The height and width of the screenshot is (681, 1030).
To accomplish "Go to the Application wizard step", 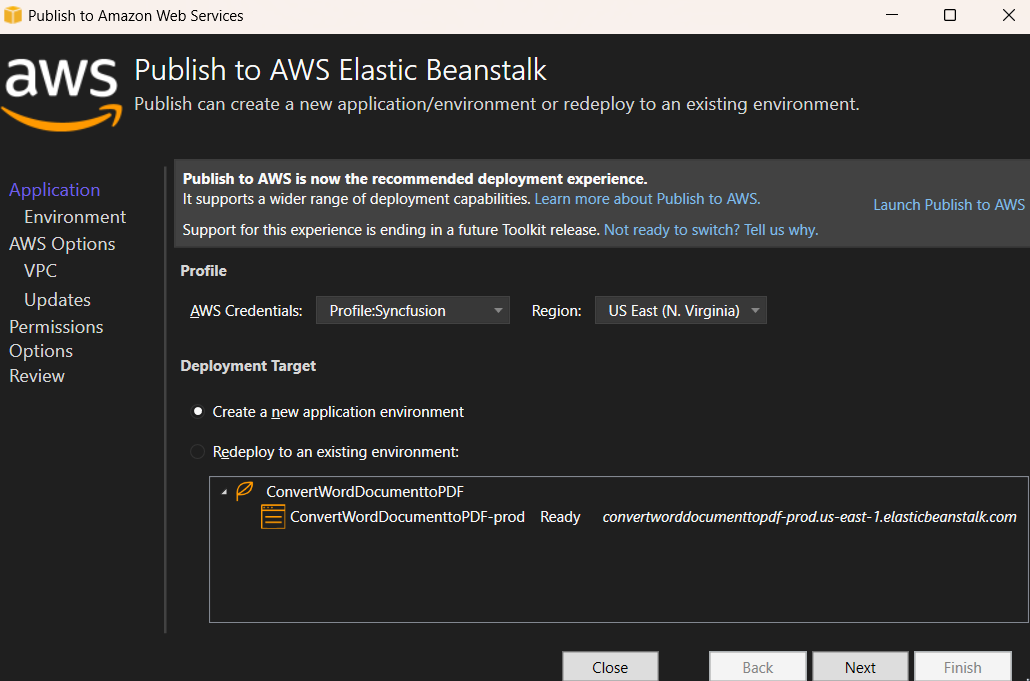I will [x=55, y=190].
